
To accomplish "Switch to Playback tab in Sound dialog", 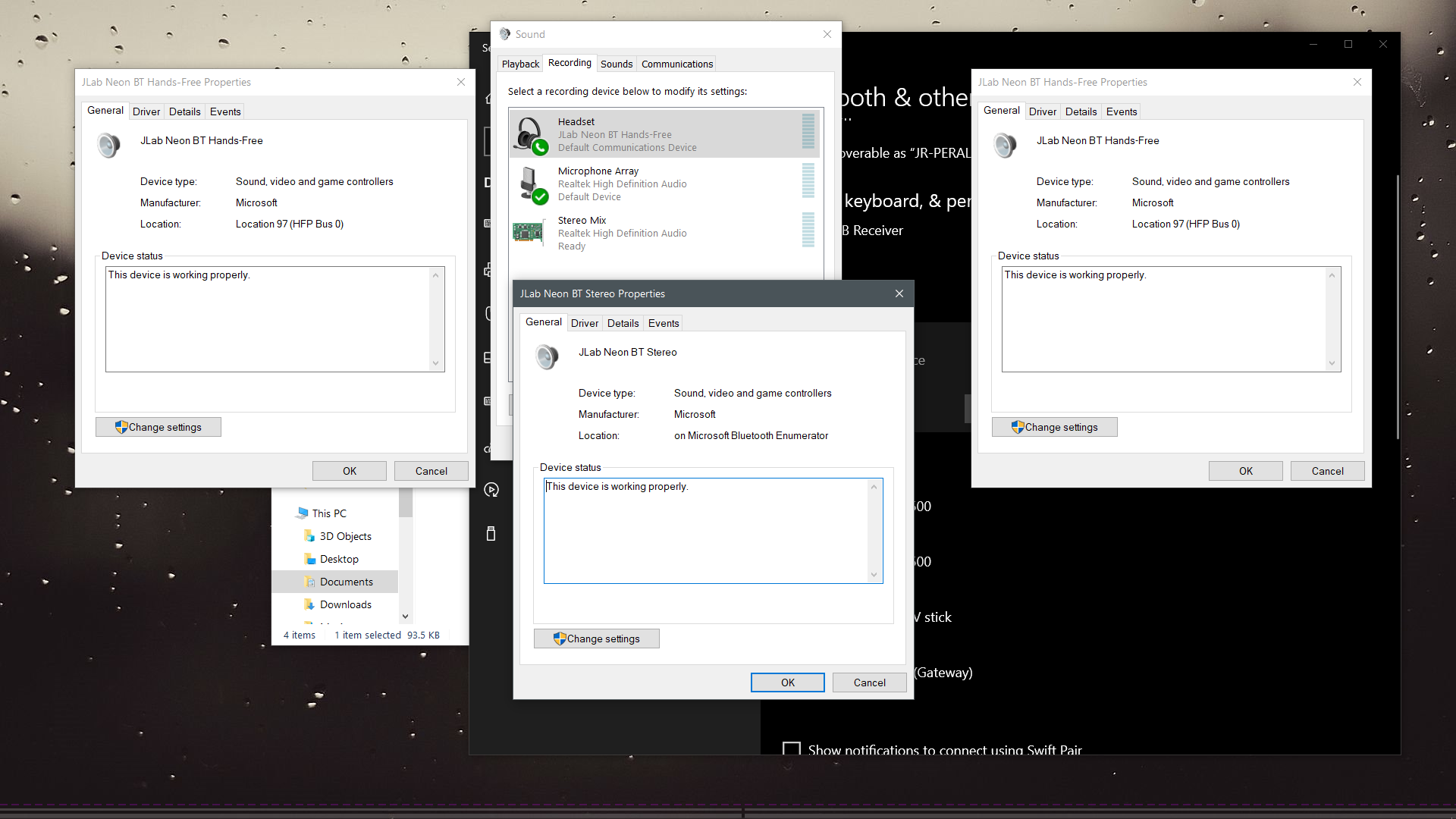I will pos(520,64).
